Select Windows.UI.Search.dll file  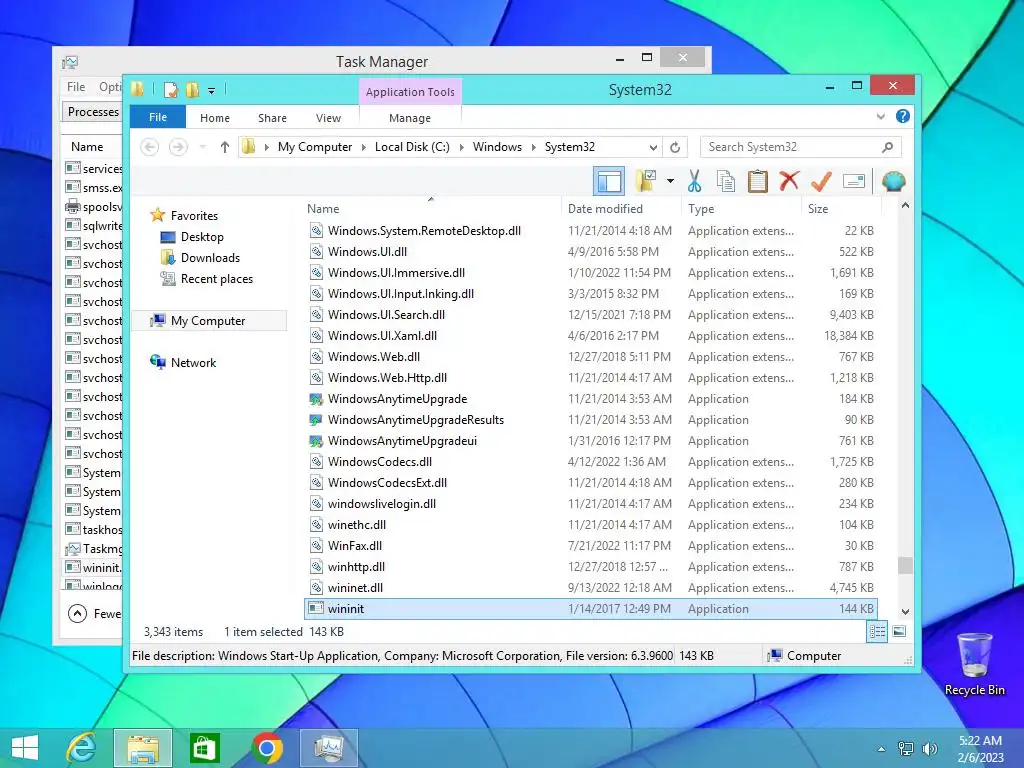(591, 315)
